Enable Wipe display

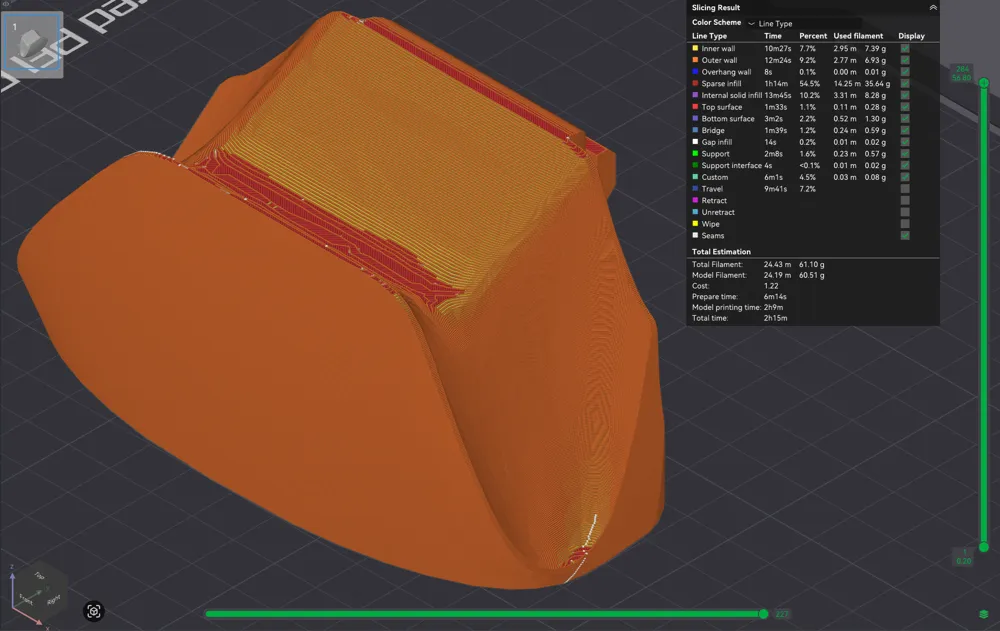coord(906,224)
